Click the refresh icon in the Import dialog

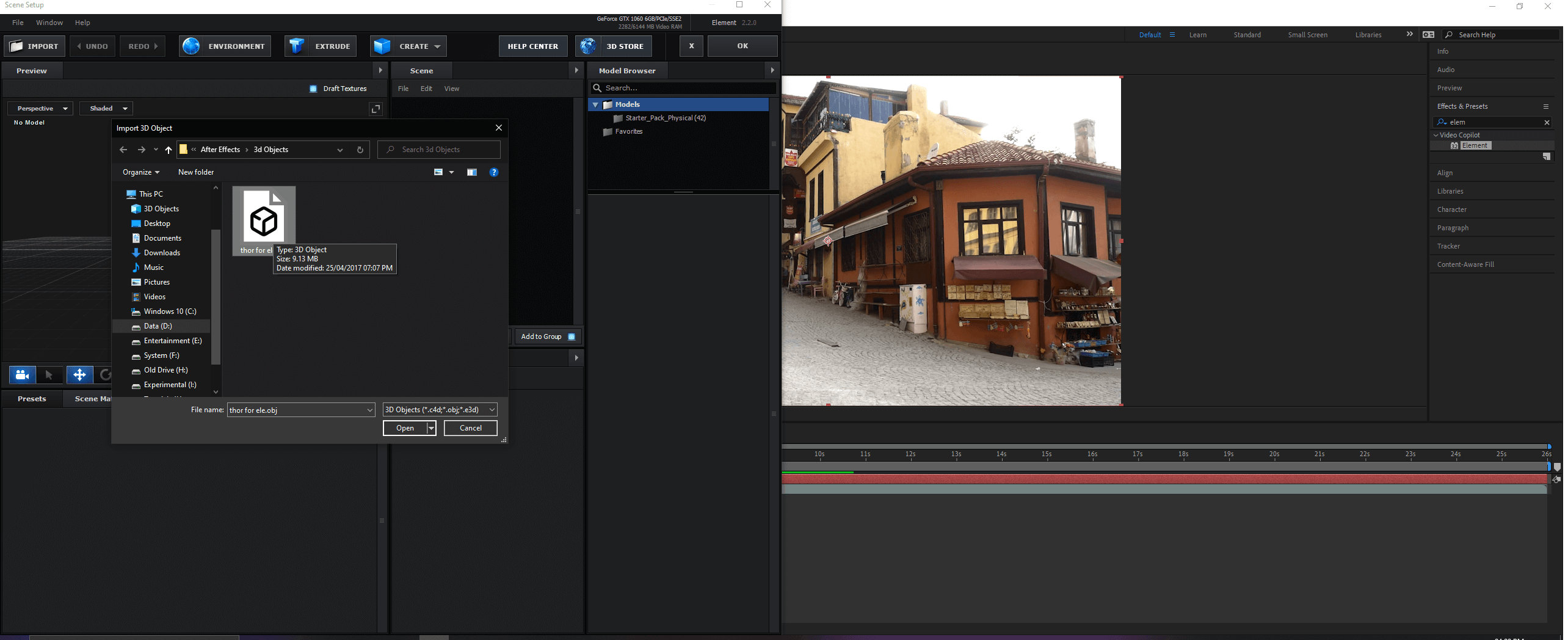point(360,150)
